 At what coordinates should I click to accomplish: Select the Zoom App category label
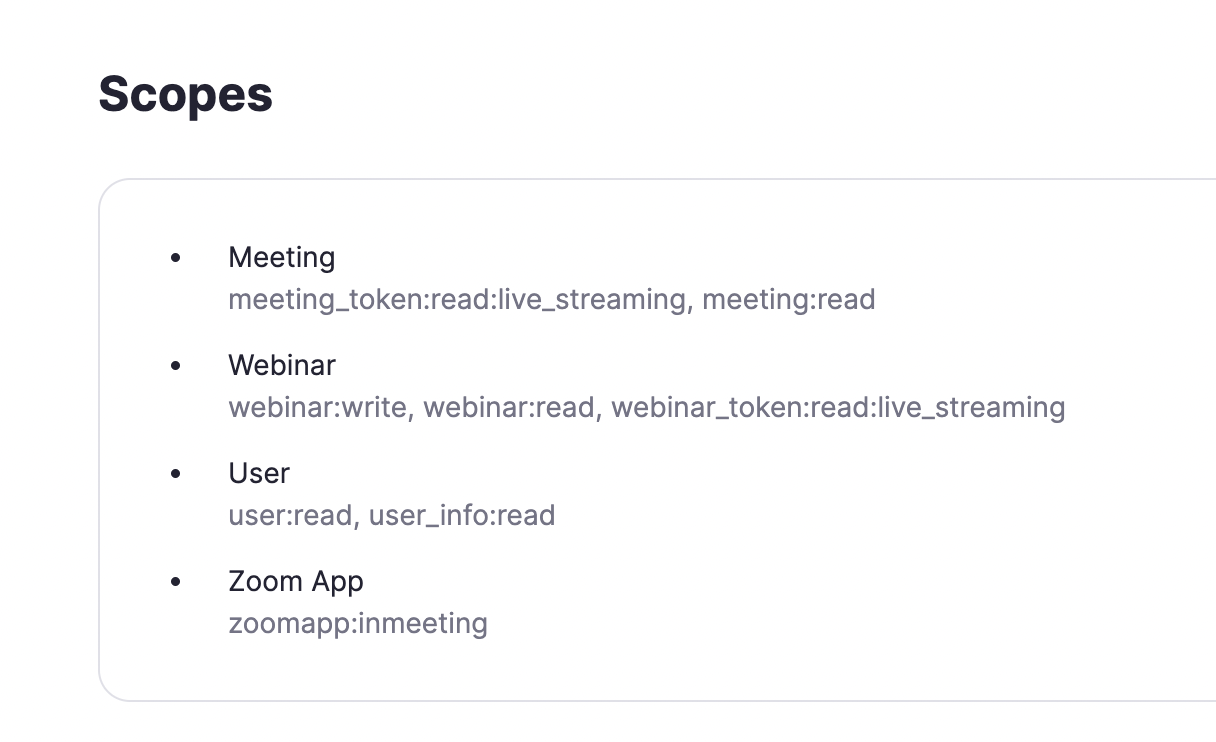tap(296, 581)
